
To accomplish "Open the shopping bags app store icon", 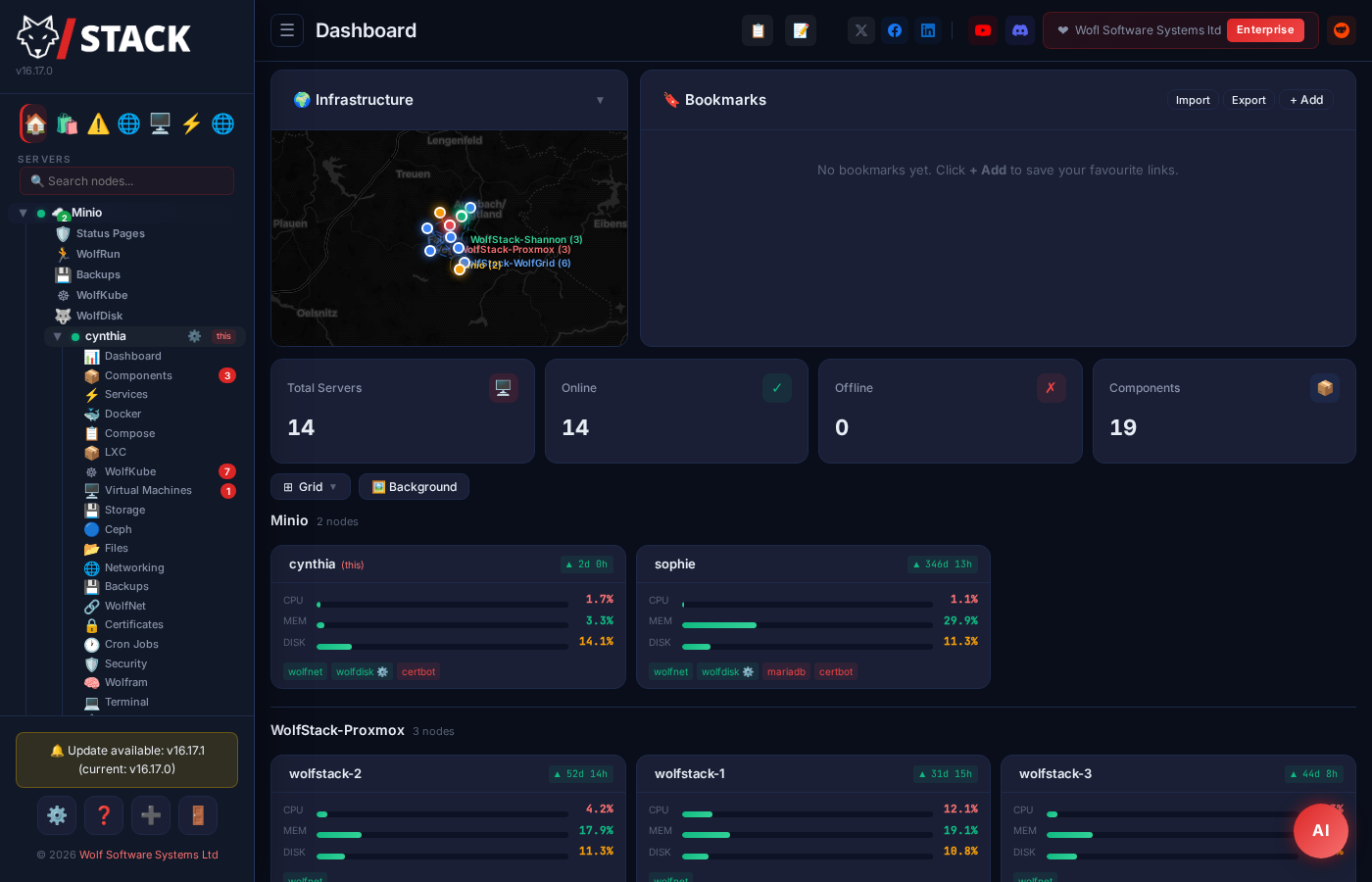I will pyautogui.click(x=67, y=123).
